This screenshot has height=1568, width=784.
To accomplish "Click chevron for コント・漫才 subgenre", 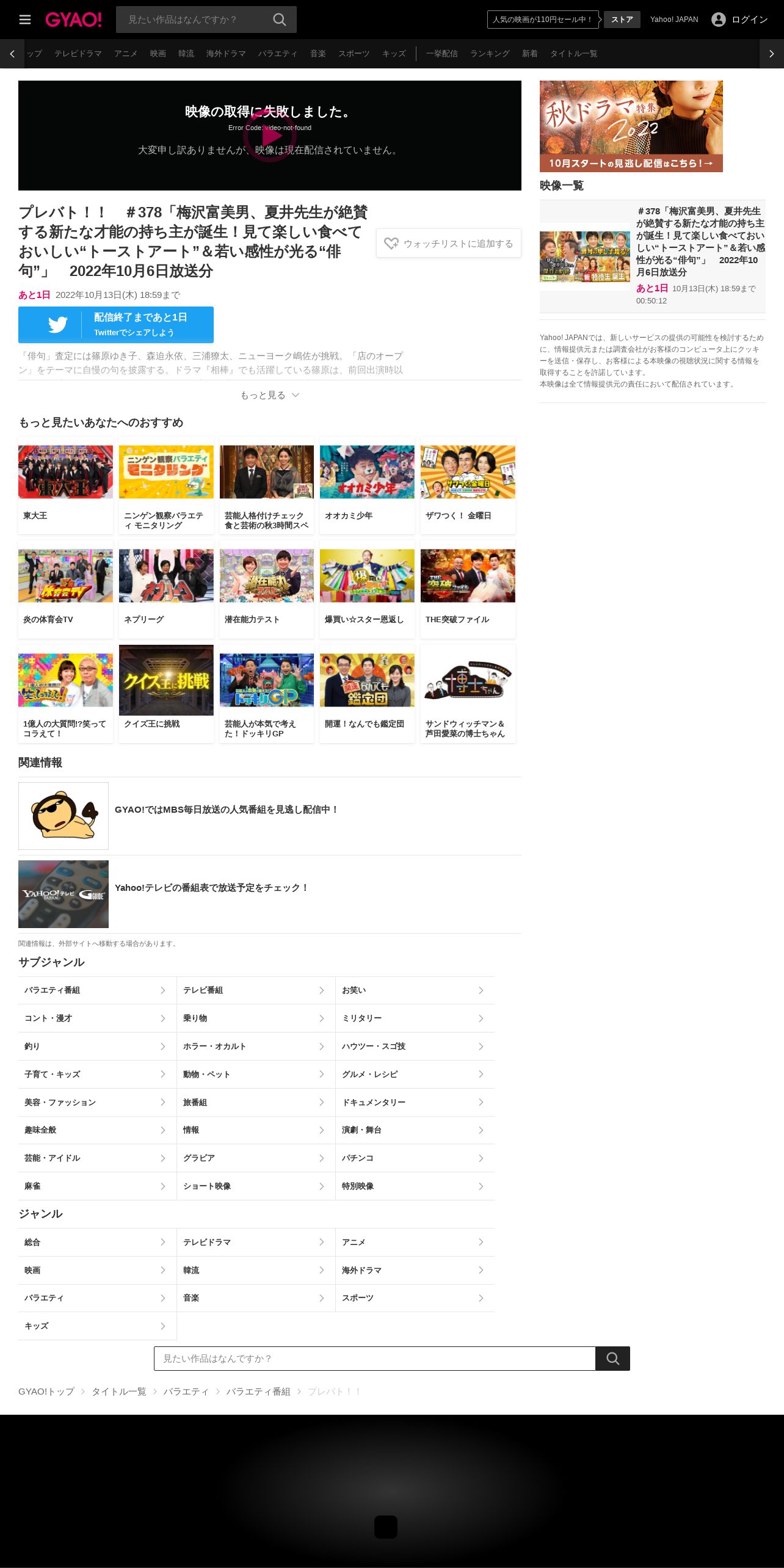I will 163,1018.
